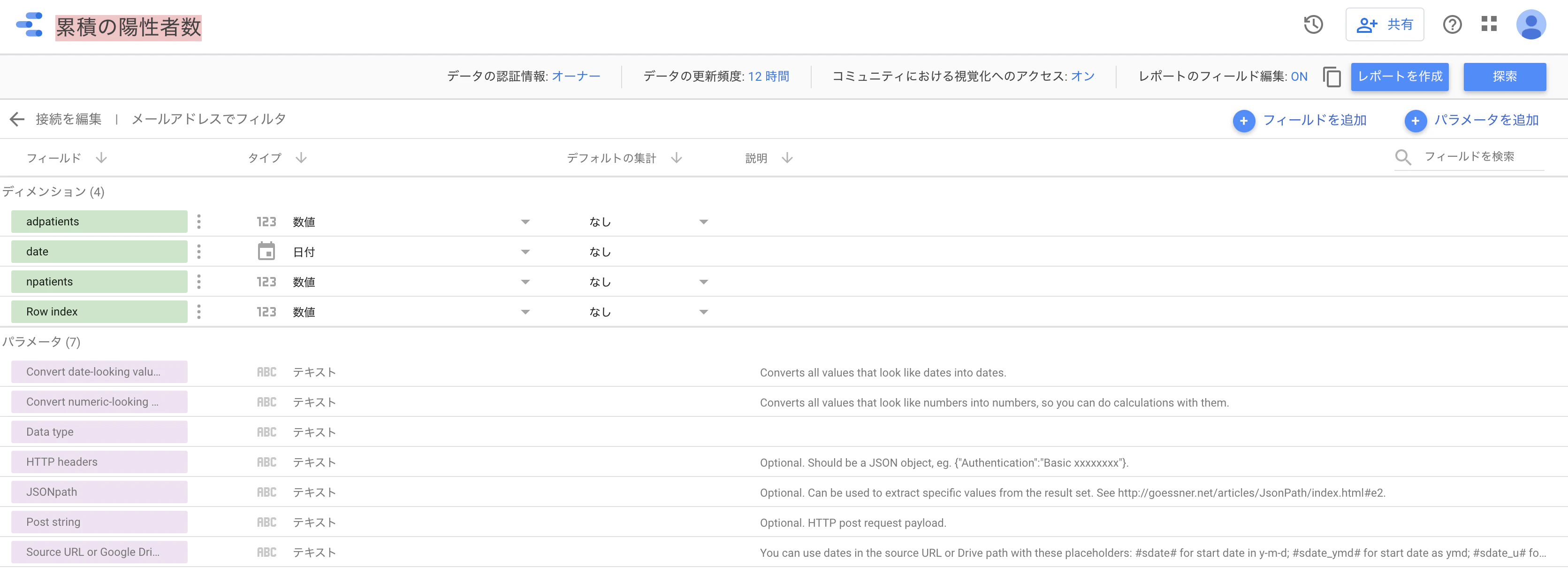Open the help question mark icon

coord(1452,24)
